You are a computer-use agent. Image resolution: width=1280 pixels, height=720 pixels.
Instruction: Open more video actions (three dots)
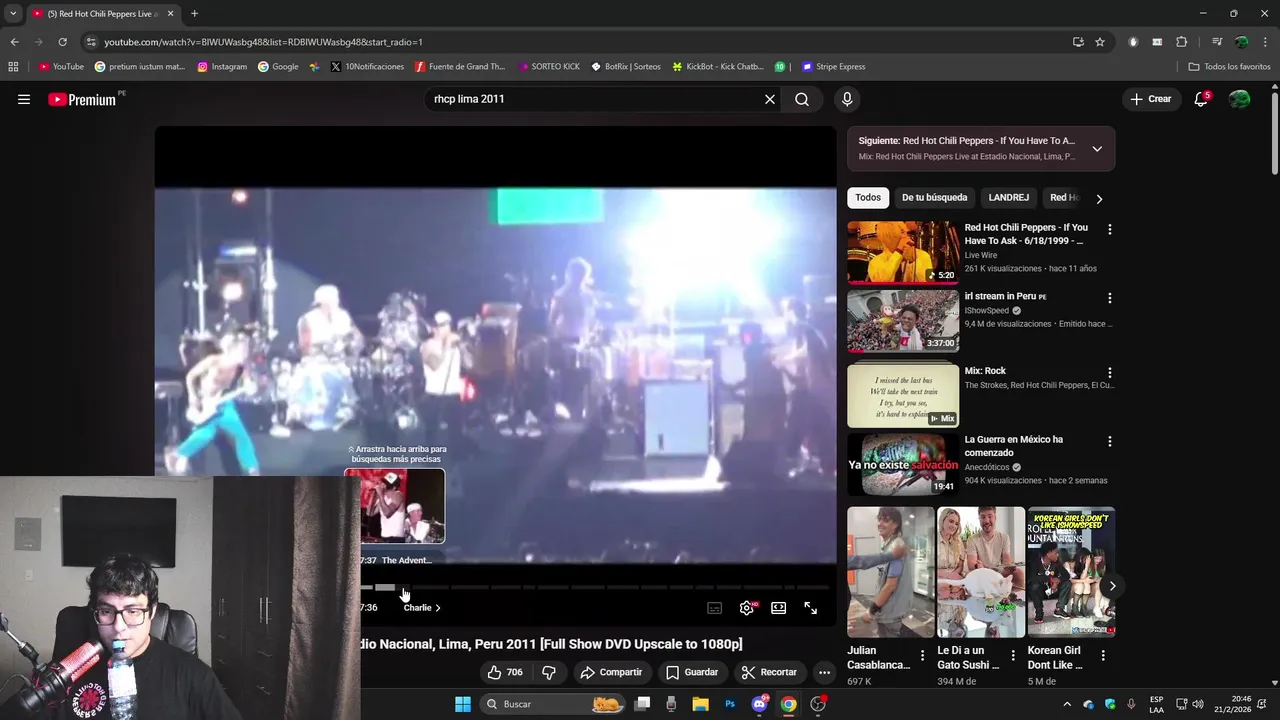point(824,672)
